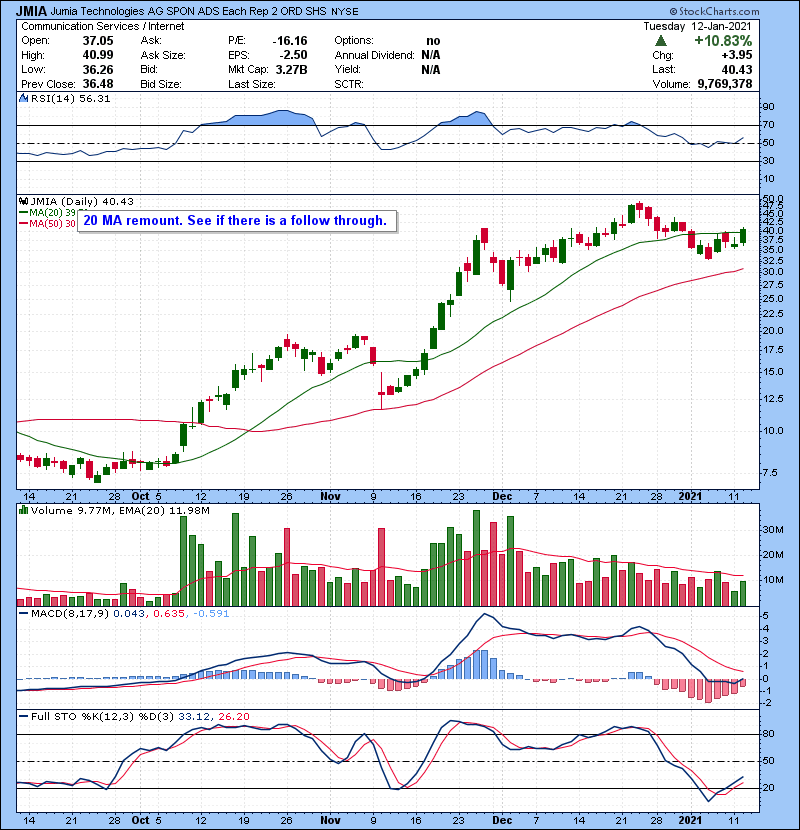Image resolution: width=800 pixels, height=830 pixels.
Task: Click the candlestick icon beside JMIA (Daily)
Action: [23, 201]
